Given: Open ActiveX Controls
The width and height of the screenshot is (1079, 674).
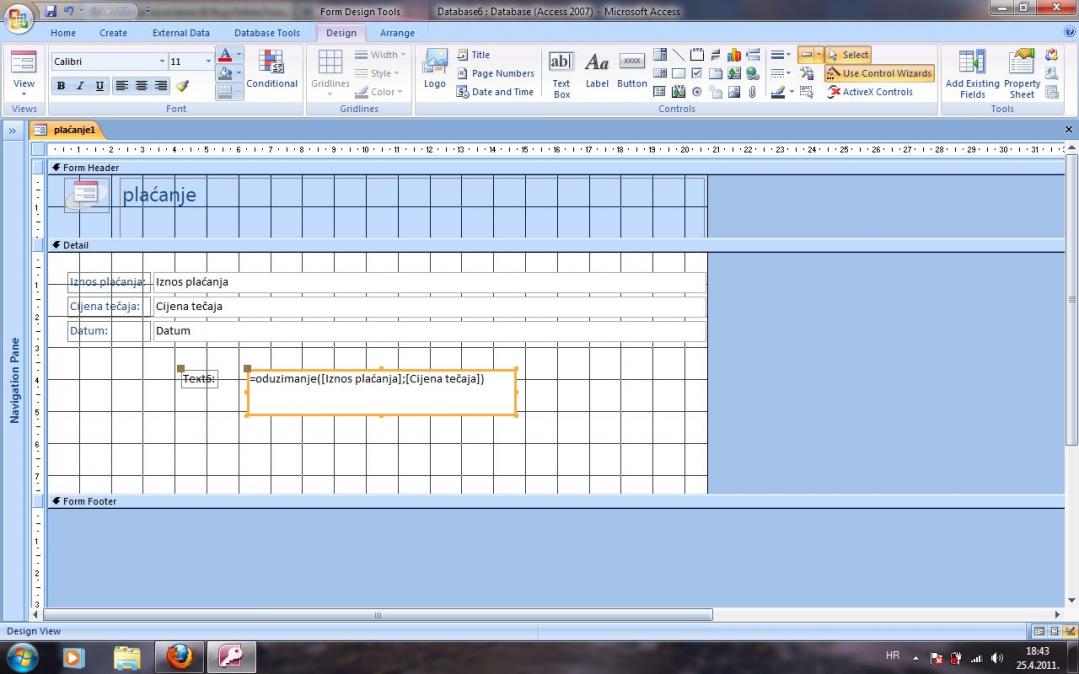Looking at the screenshot, I should [x=870, y=92].
